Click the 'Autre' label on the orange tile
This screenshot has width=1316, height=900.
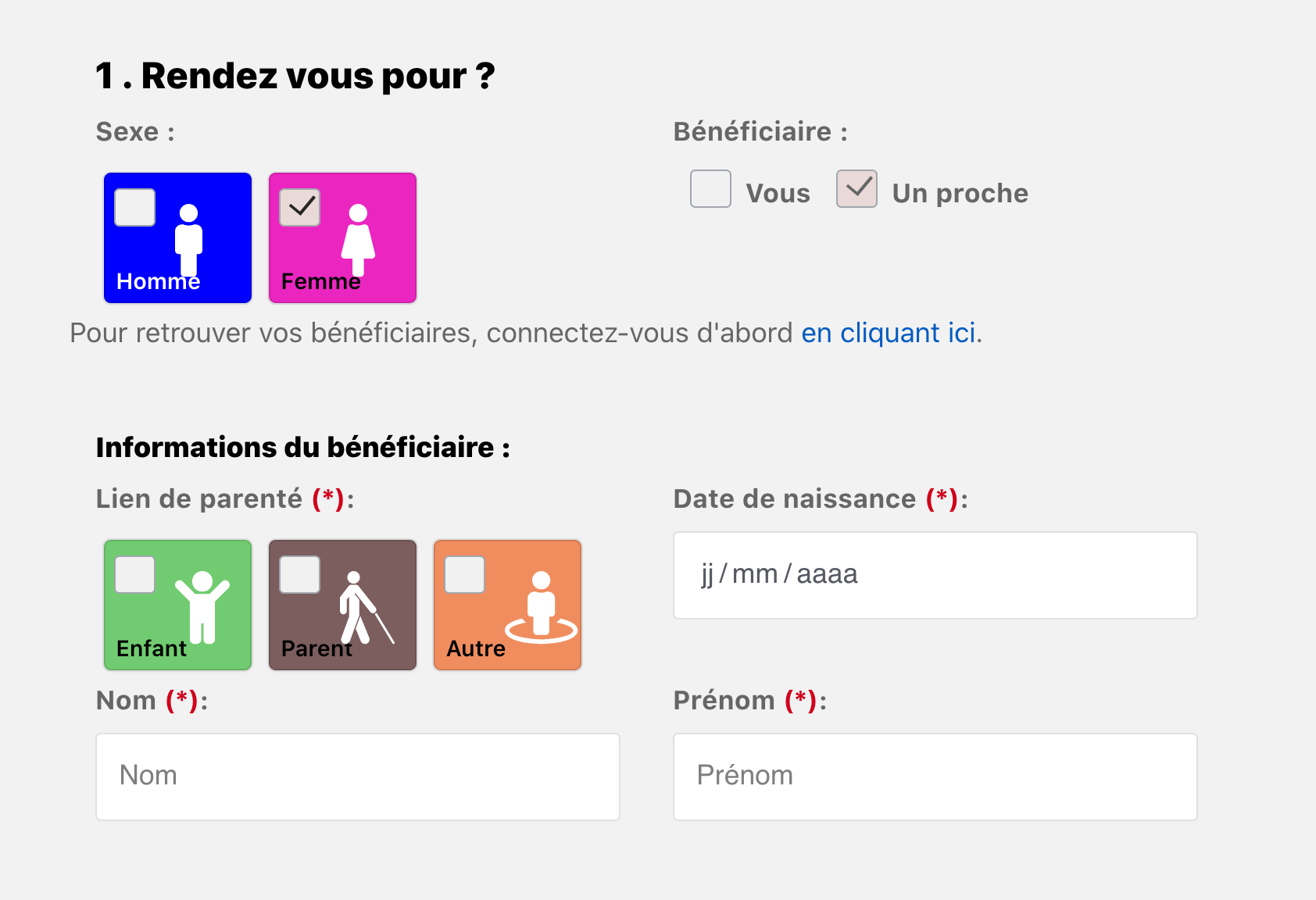pyautogui.click(x=476, y=648)
